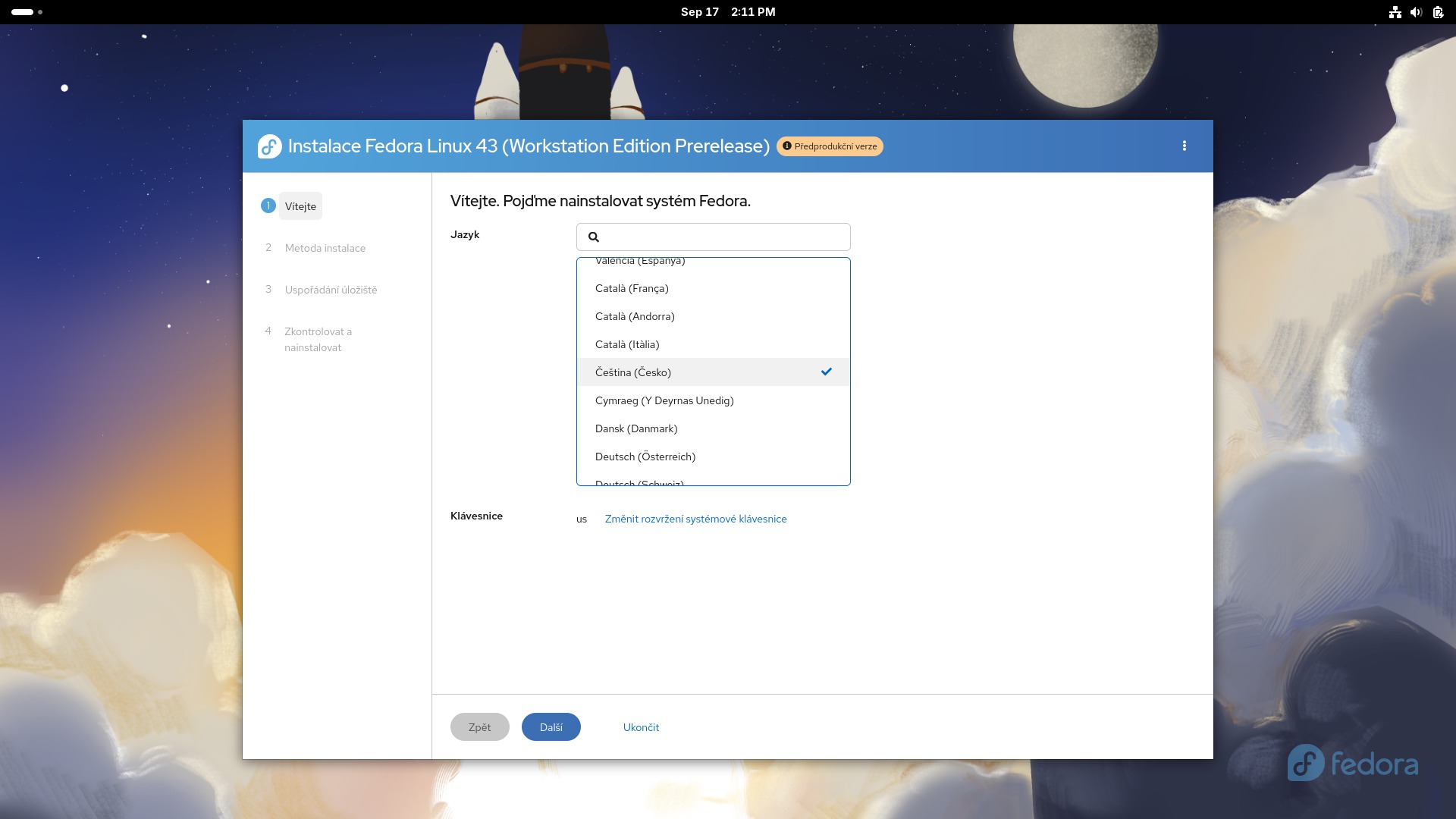Click the Další button
1456x819 pixels.
coord(551,726)
